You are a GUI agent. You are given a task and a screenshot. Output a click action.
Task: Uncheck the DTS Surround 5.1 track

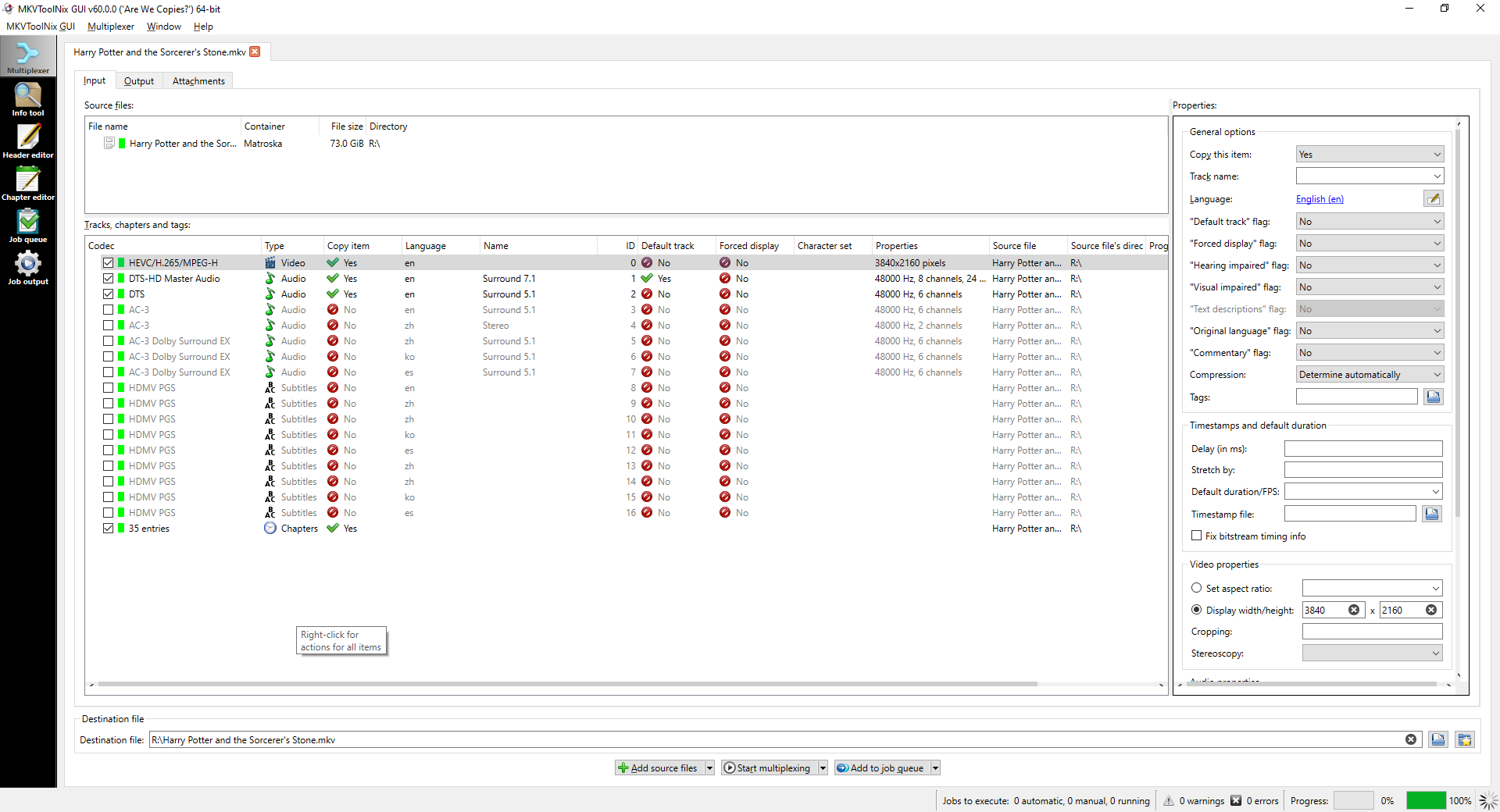pyautogui.click(x=109, y=294)
